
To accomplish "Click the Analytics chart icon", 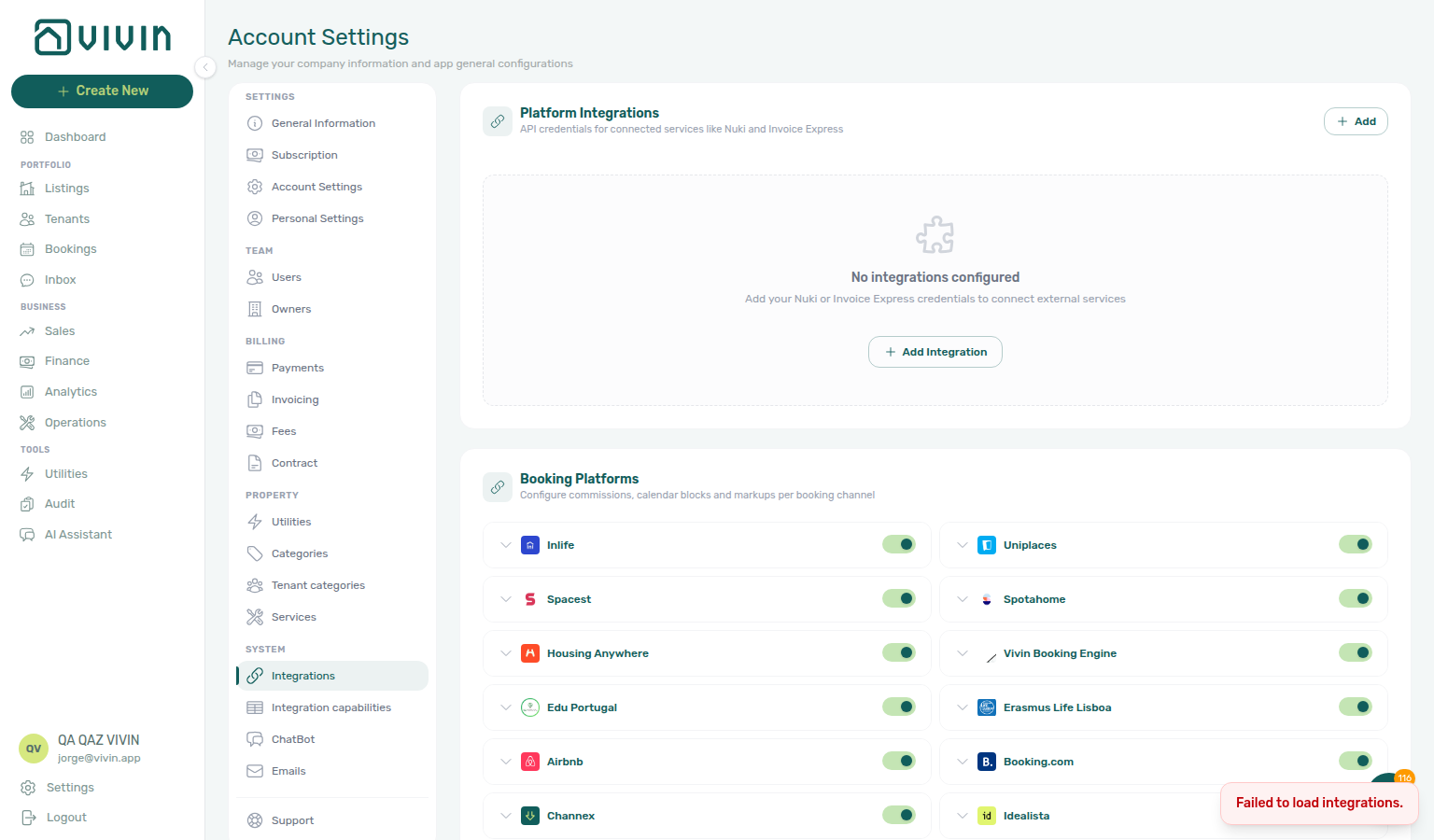I will point(27,392).
